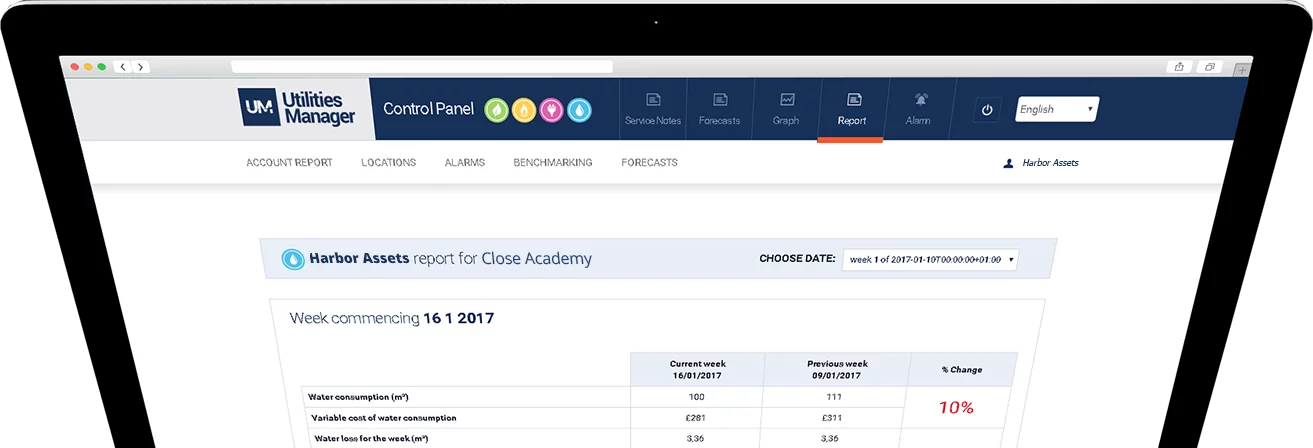1313x448 pixels.
Task: Click the browser address bar
Action: tap(422, 67)
